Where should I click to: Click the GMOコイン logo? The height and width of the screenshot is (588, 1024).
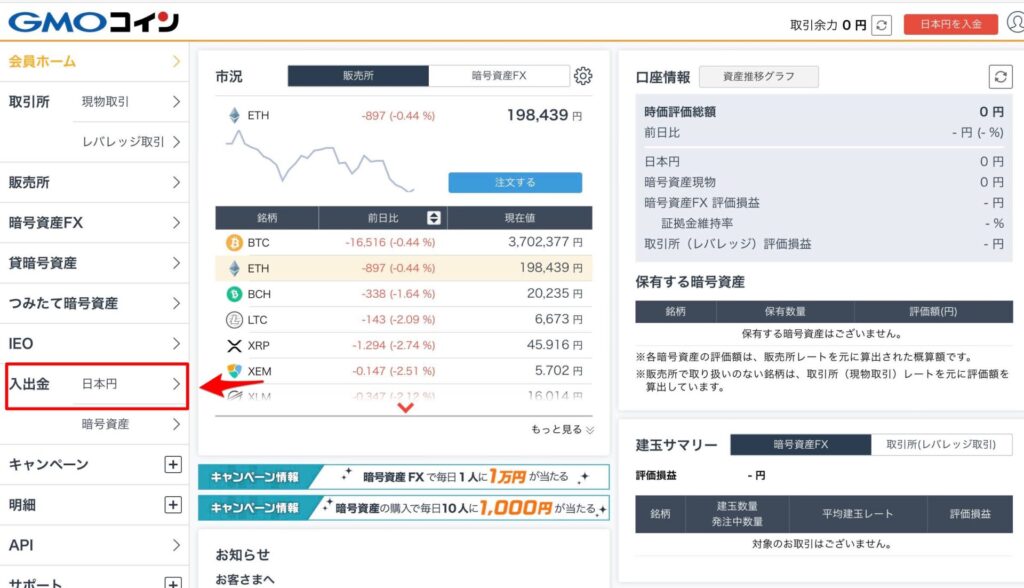[93, 22]
